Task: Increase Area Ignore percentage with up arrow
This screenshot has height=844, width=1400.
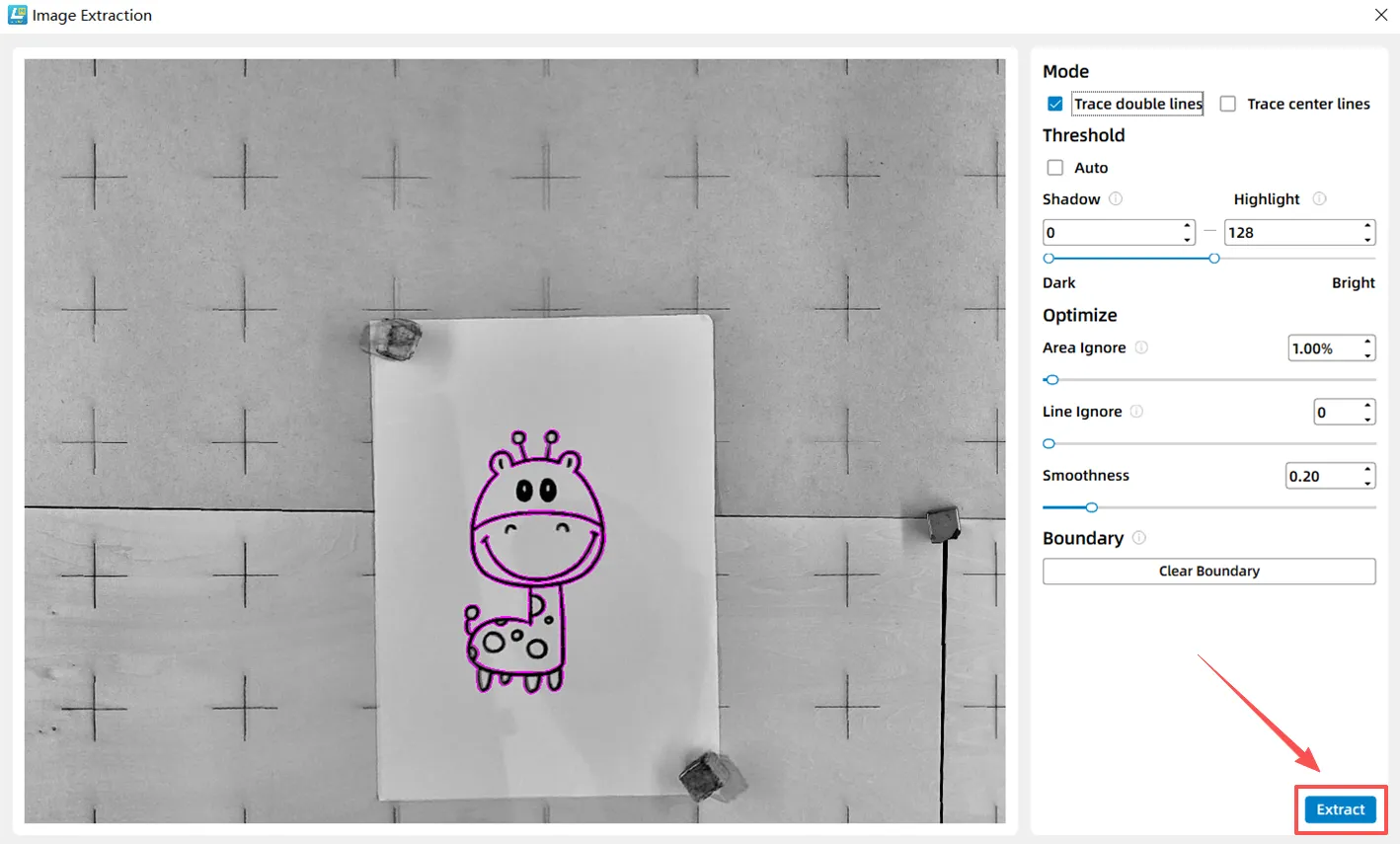Action: click(1367, 342)
